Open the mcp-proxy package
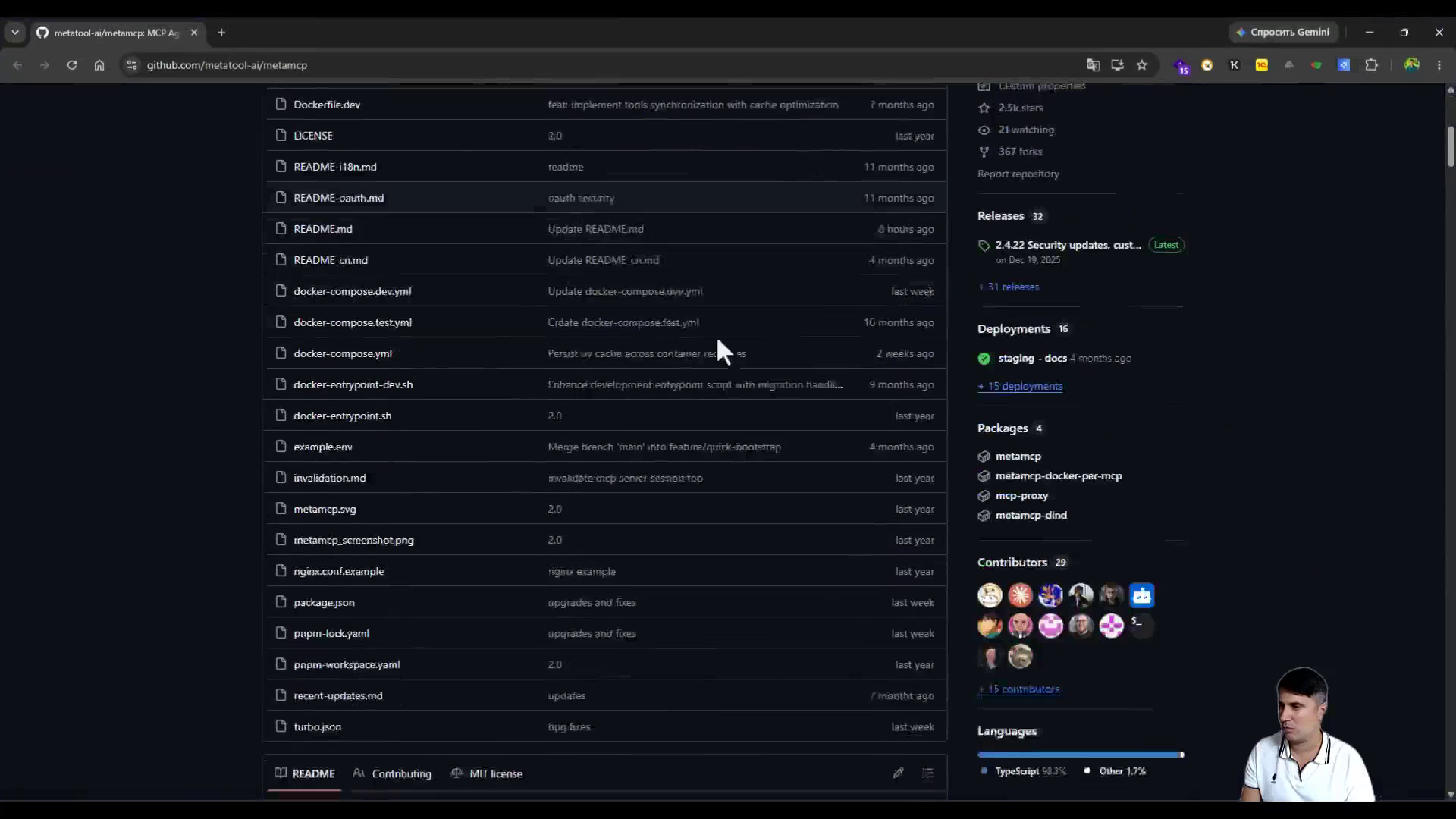The height and width of the screenshot is (819, 1456). (1022, 495)
